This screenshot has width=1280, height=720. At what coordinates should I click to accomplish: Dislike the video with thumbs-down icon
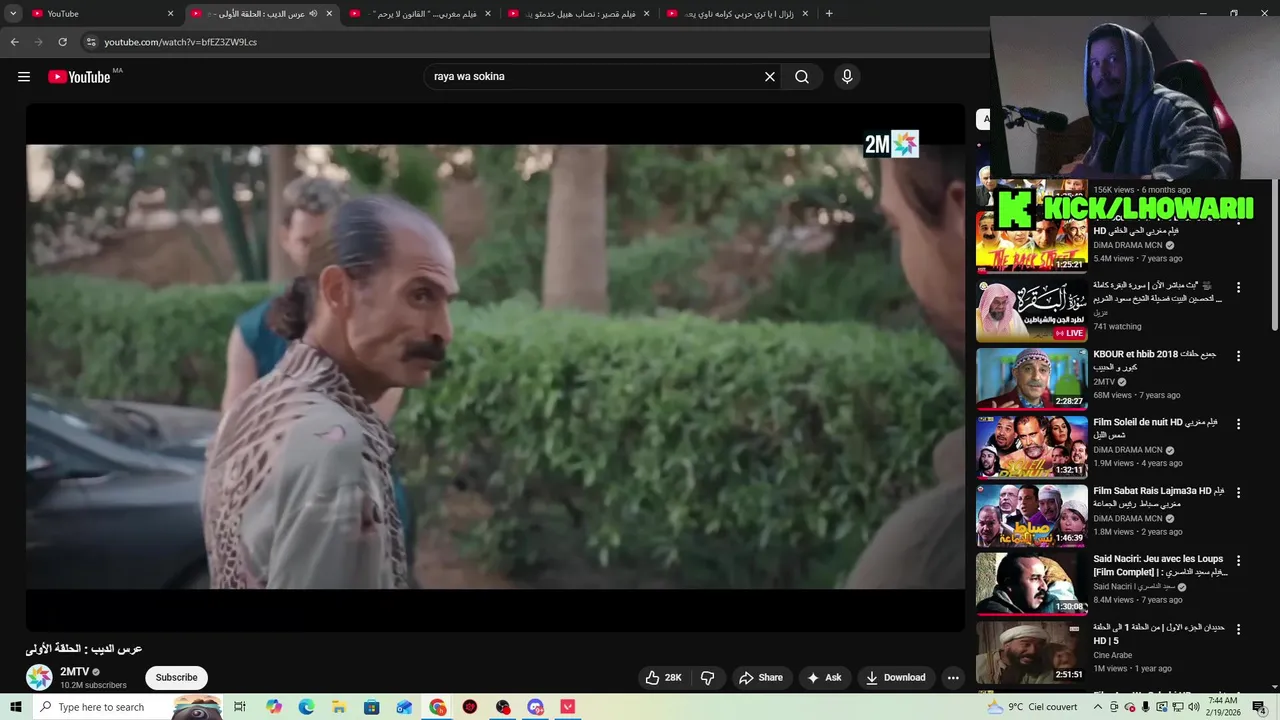708,678
